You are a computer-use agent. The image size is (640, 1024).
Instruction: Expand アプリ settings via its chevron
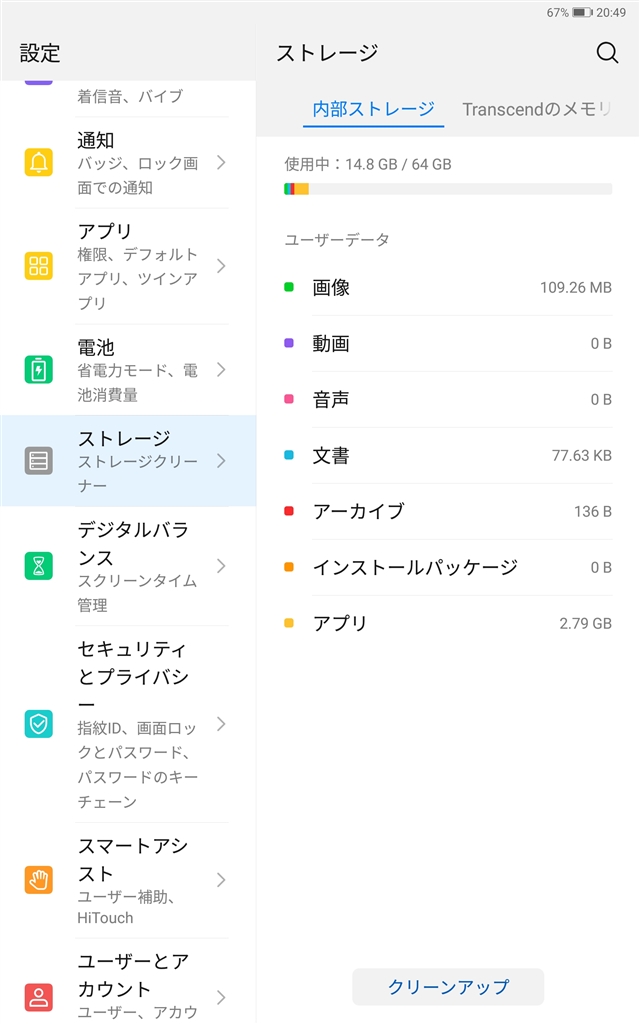point(221,266)
